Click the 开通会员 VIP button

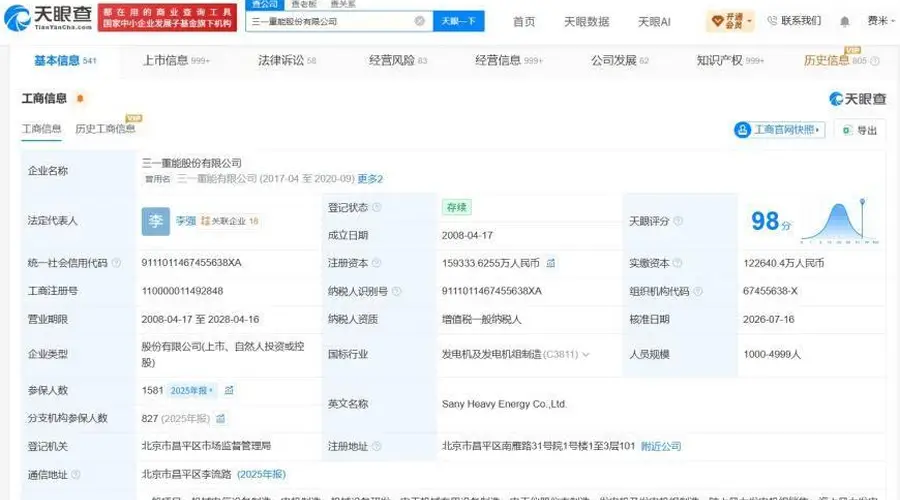[x=730, y=21]
